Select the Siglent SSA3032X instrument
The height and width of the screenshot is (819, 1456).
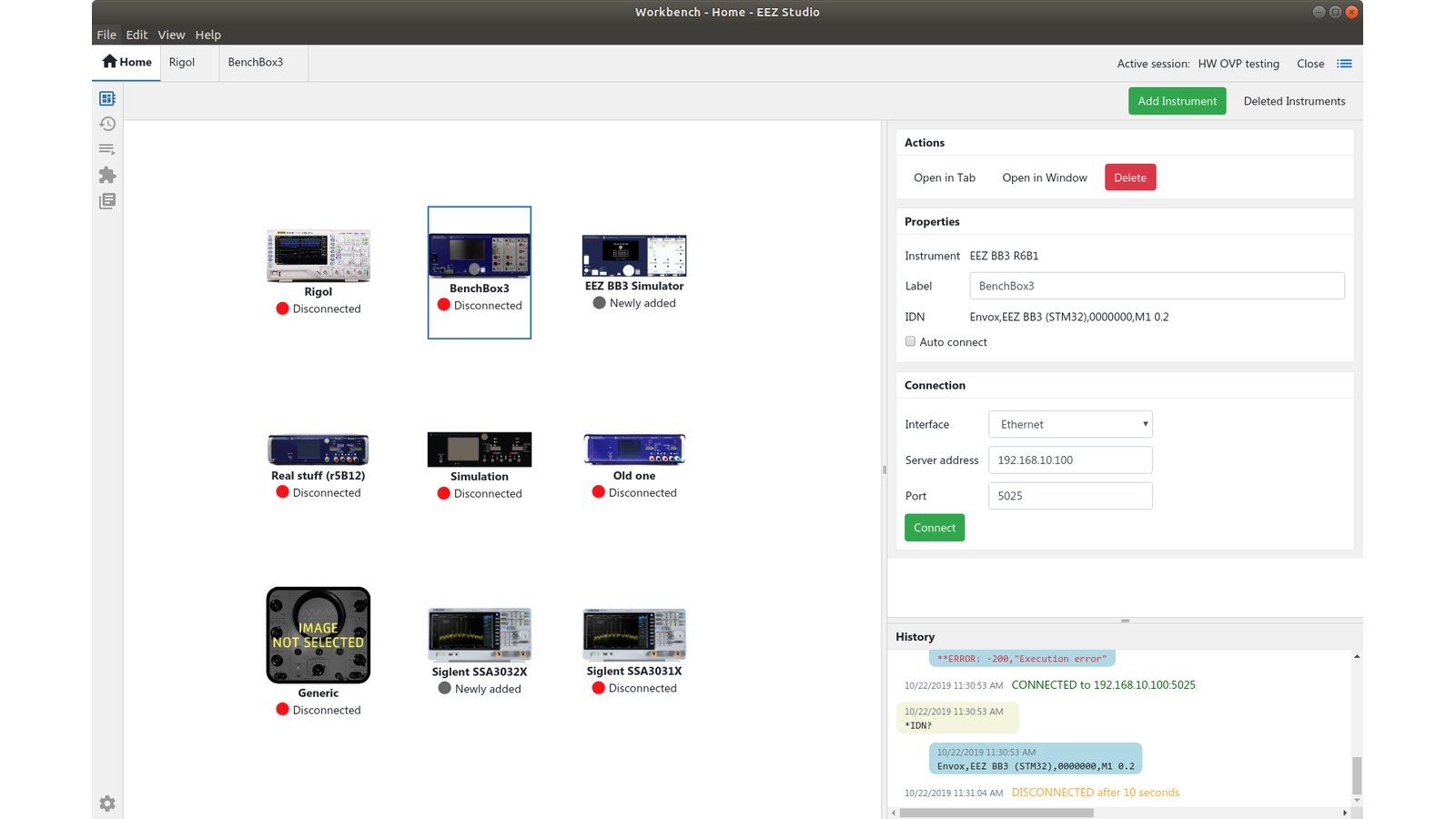click(x=480, y=652)
